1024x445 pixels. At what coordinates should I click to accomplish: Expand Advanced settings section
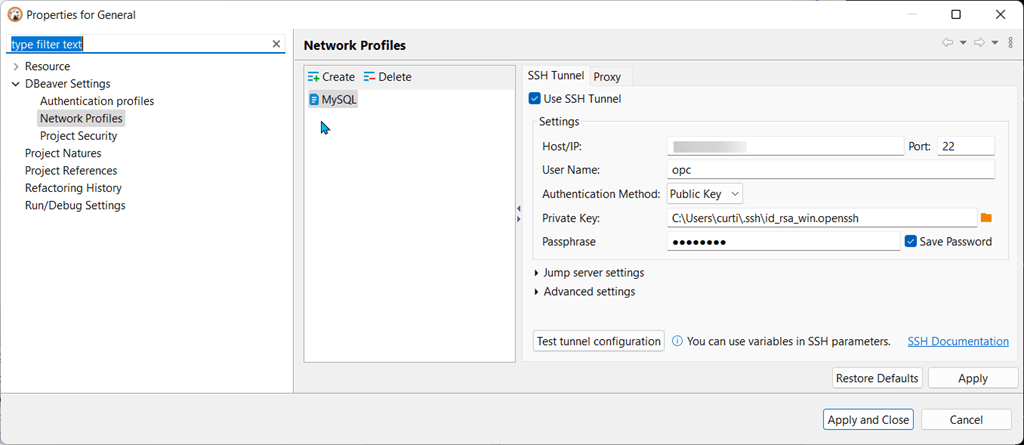pyautogui.click(x=537, y=292)
